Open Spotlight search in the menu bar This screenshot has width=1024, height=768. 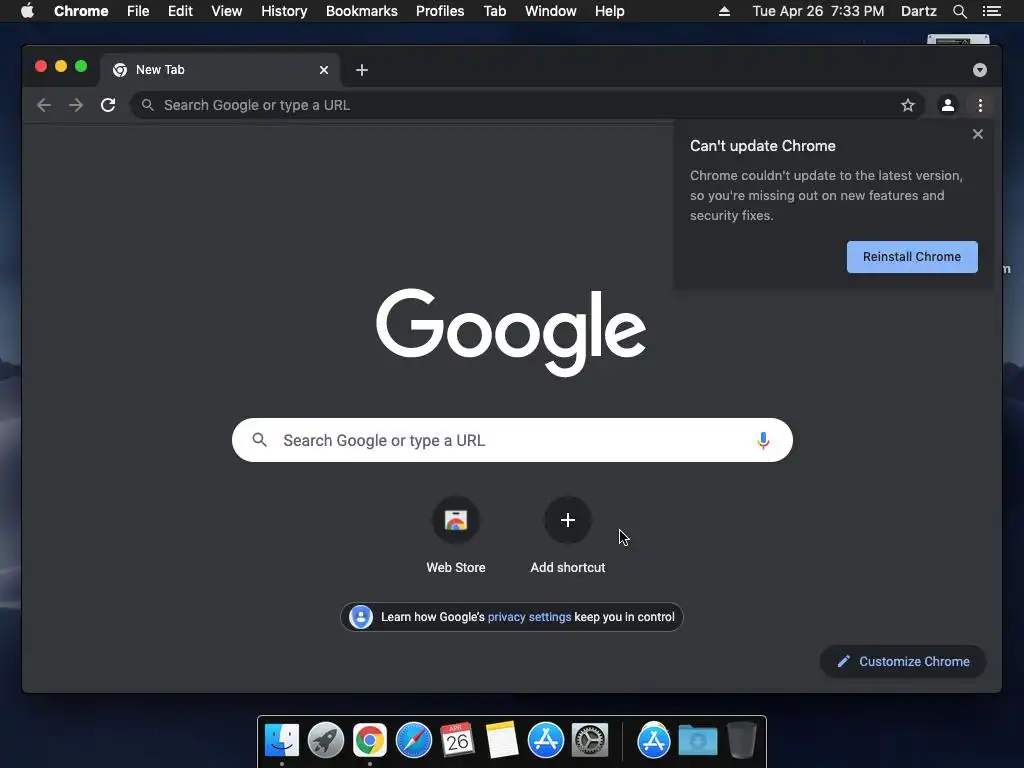[x=959, y=11]
